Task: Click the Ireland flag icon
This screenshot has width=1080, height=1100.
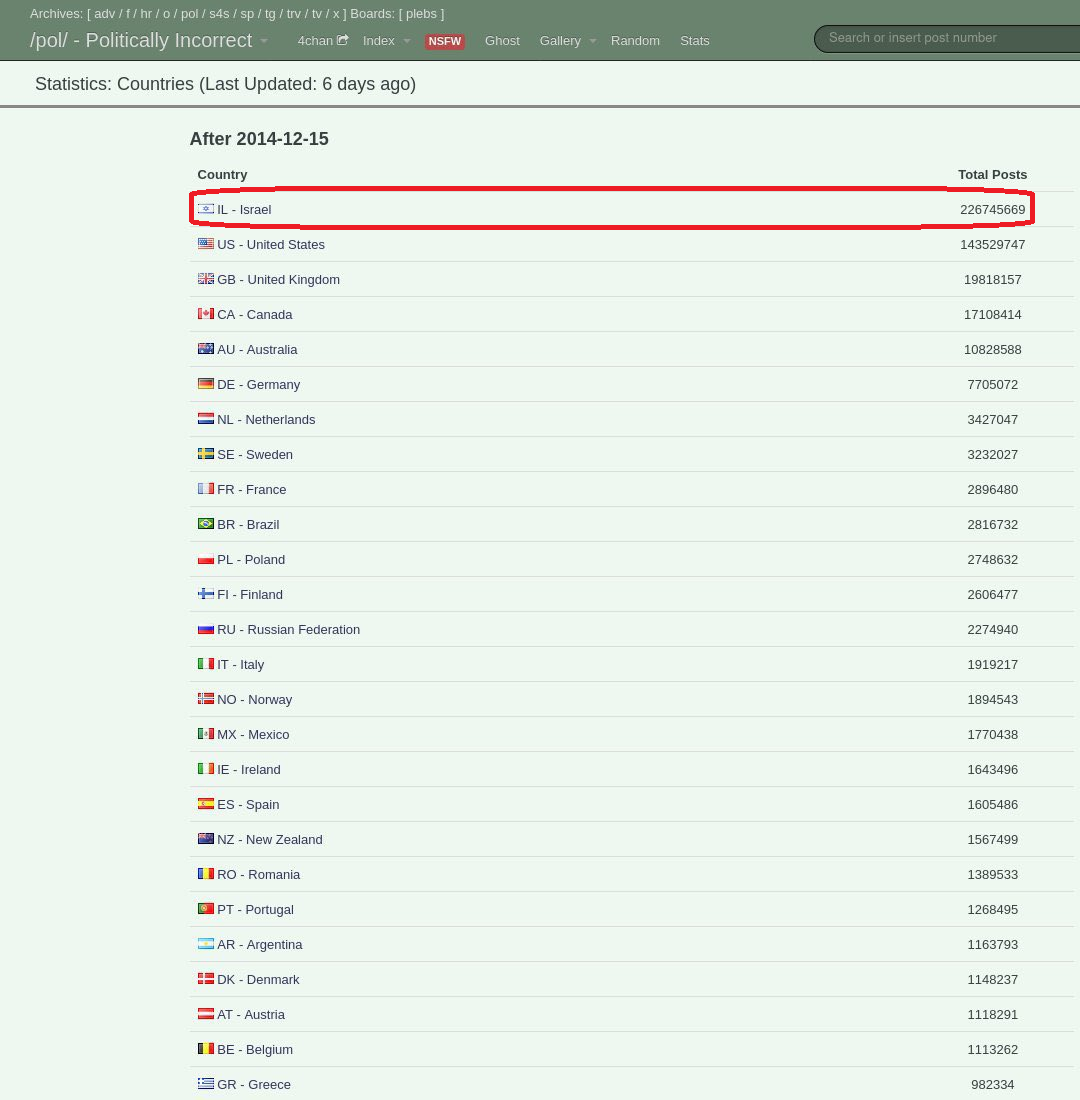Action: point(206,769)
